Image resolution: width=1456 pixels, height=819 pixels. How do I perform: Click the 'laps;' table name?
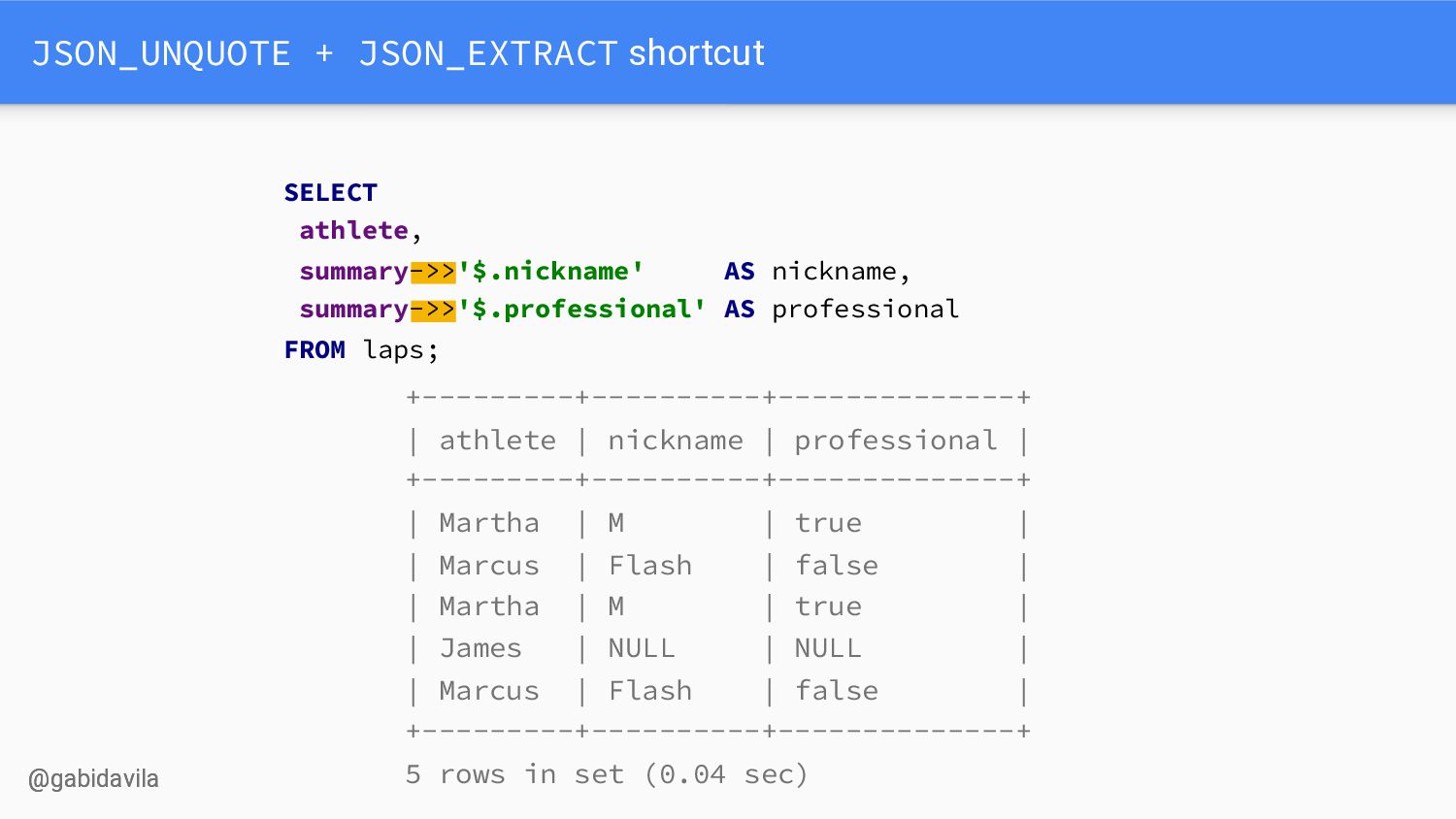[x=401, y=350]
